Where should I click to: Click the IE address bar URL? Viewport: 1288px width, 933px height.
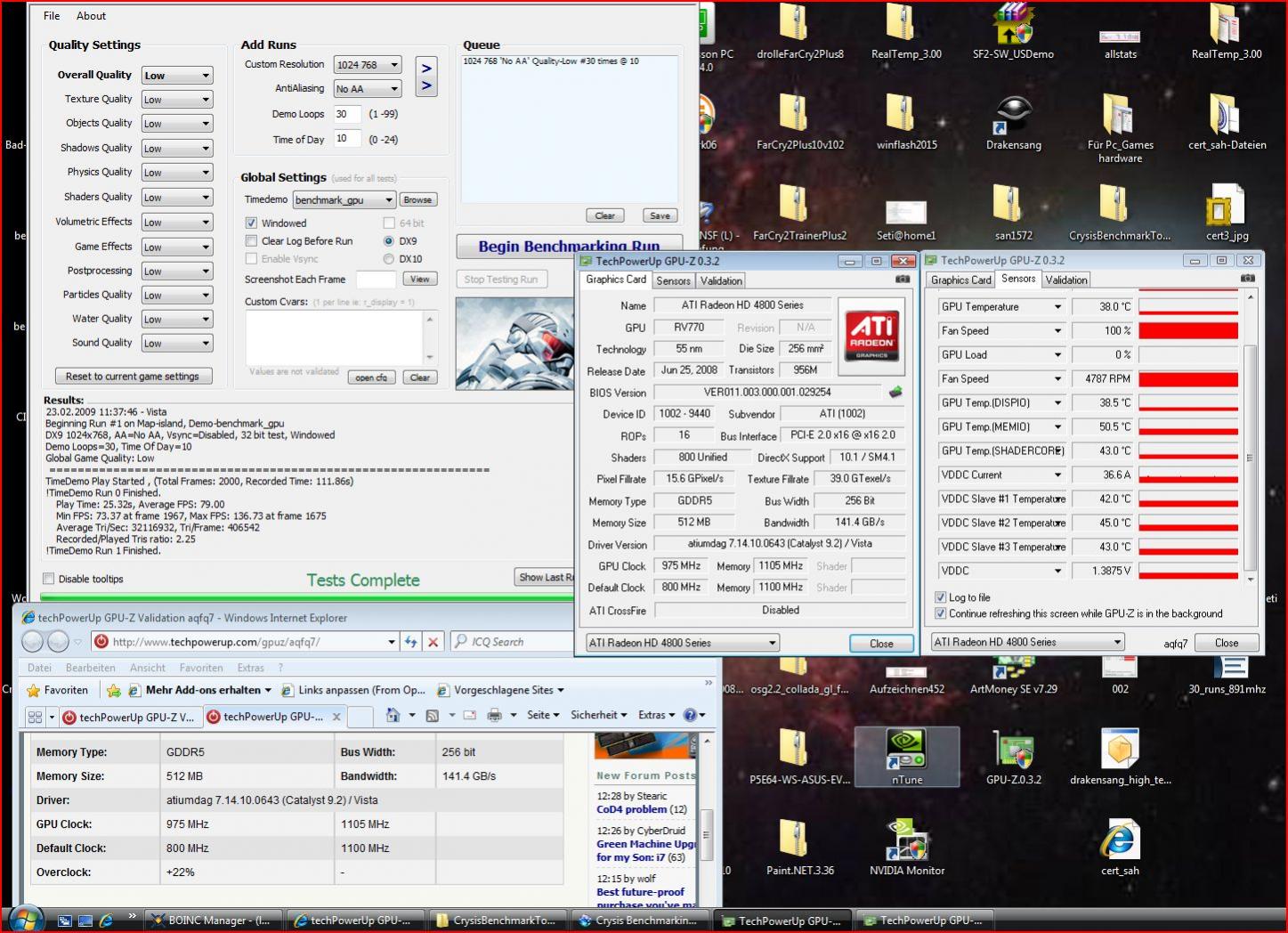click(x=215, y=642)
